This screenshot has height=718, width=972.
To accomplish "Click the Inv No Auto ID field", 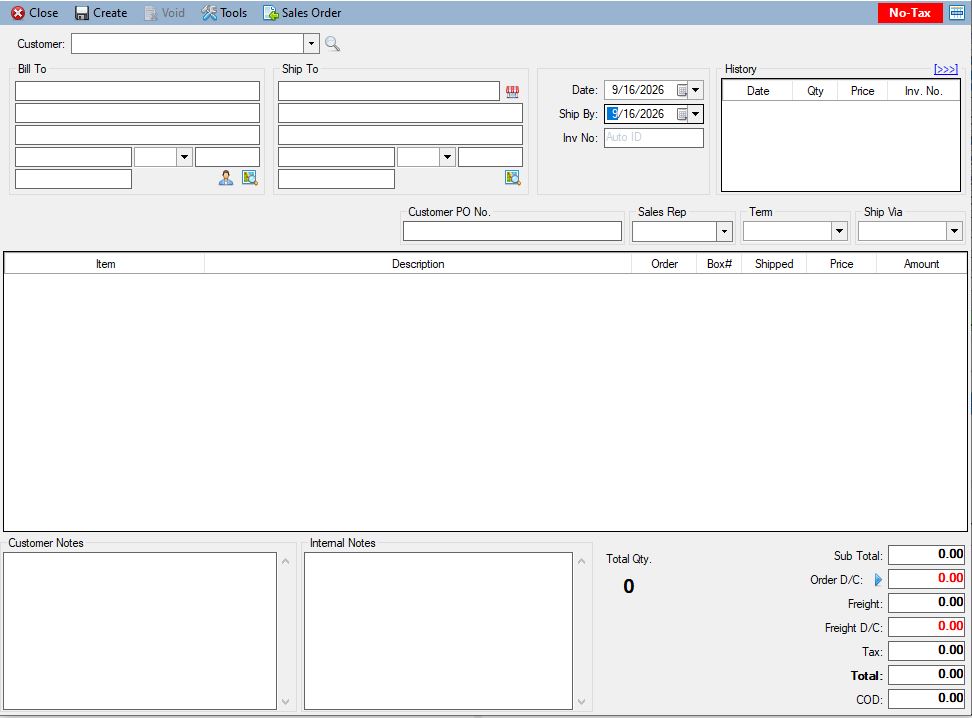I will pos(654,138).
